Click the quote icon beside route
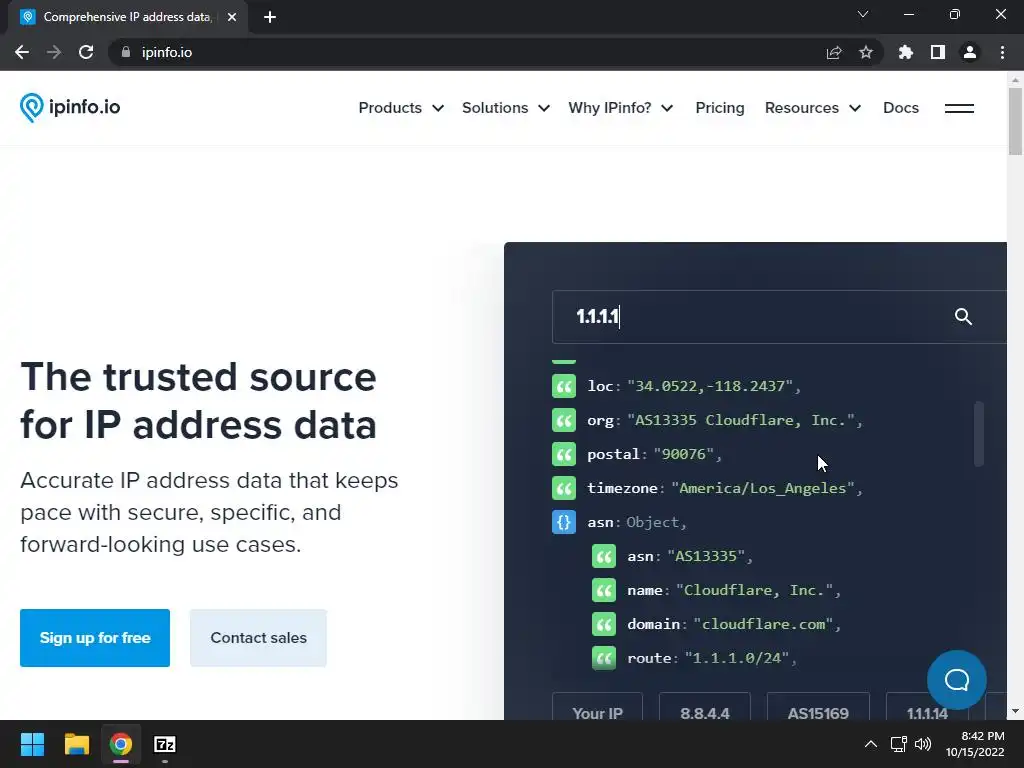The image size is (1024, 768). click(604, 658)
